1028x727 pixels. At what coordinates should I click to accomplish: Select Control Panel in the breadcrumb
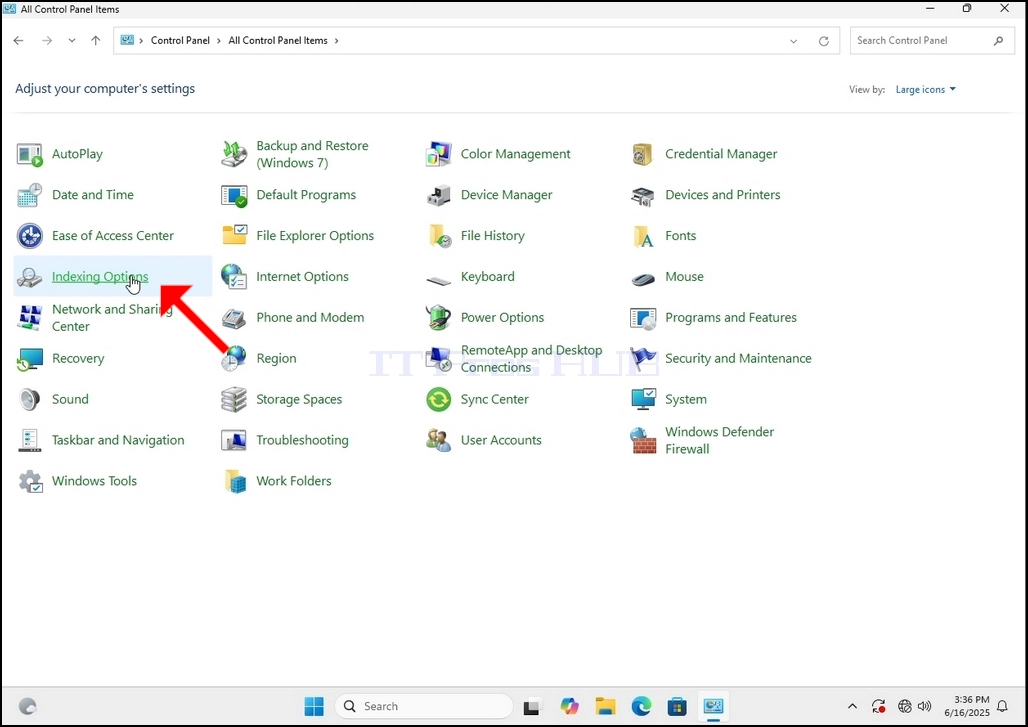click(x=180, y=41)
